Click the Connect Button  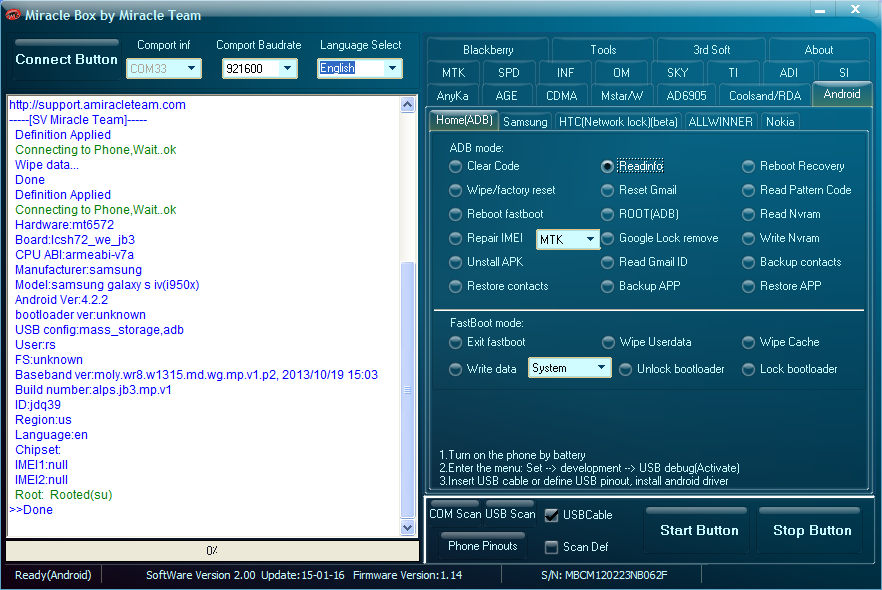click(66, 59)
